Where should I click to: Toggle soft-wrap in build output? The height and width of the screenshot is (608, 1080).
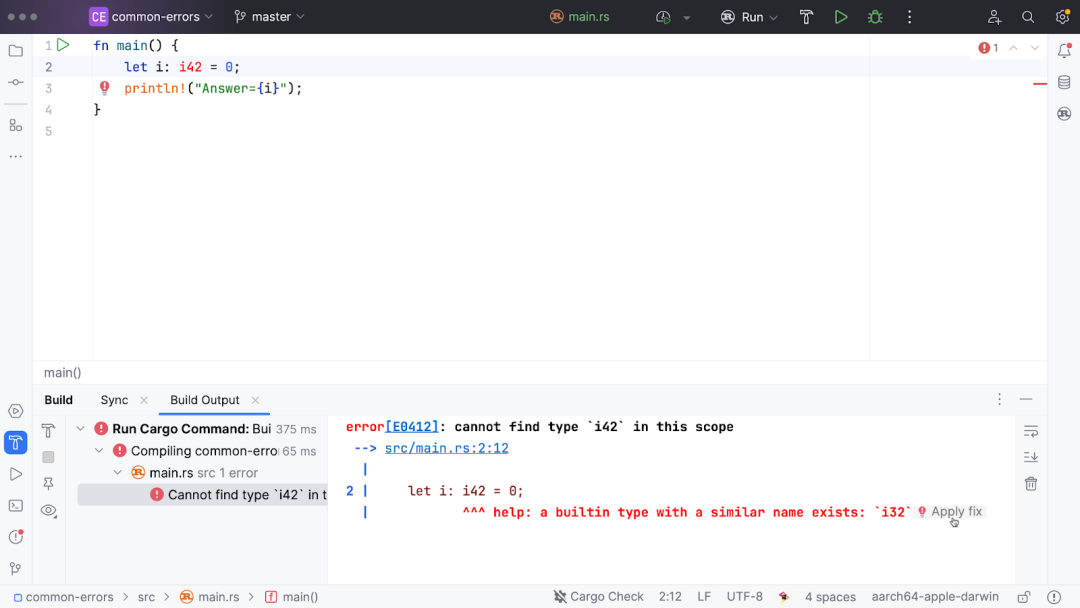[x=1031, y=432]
